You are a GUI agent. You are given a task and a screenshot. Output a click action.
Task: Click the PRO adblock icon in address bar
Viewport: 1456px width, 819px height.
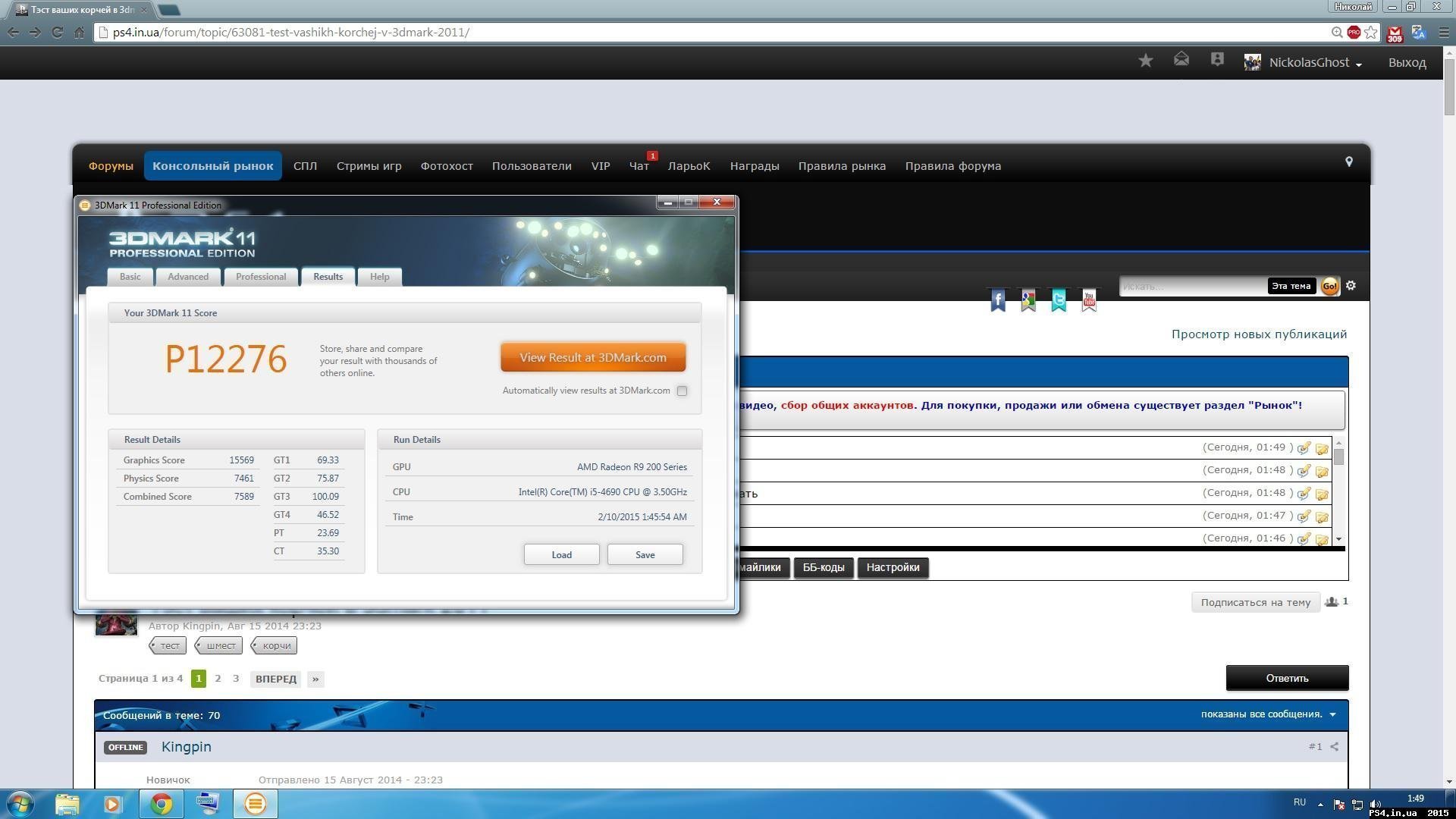(1354, 32)
